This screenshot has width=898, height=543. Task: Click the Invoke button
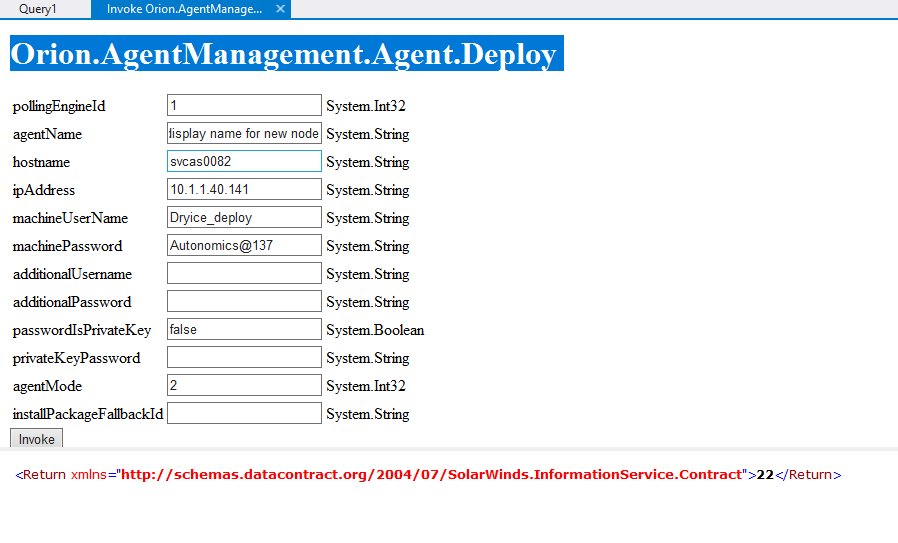tap(37, 439)
